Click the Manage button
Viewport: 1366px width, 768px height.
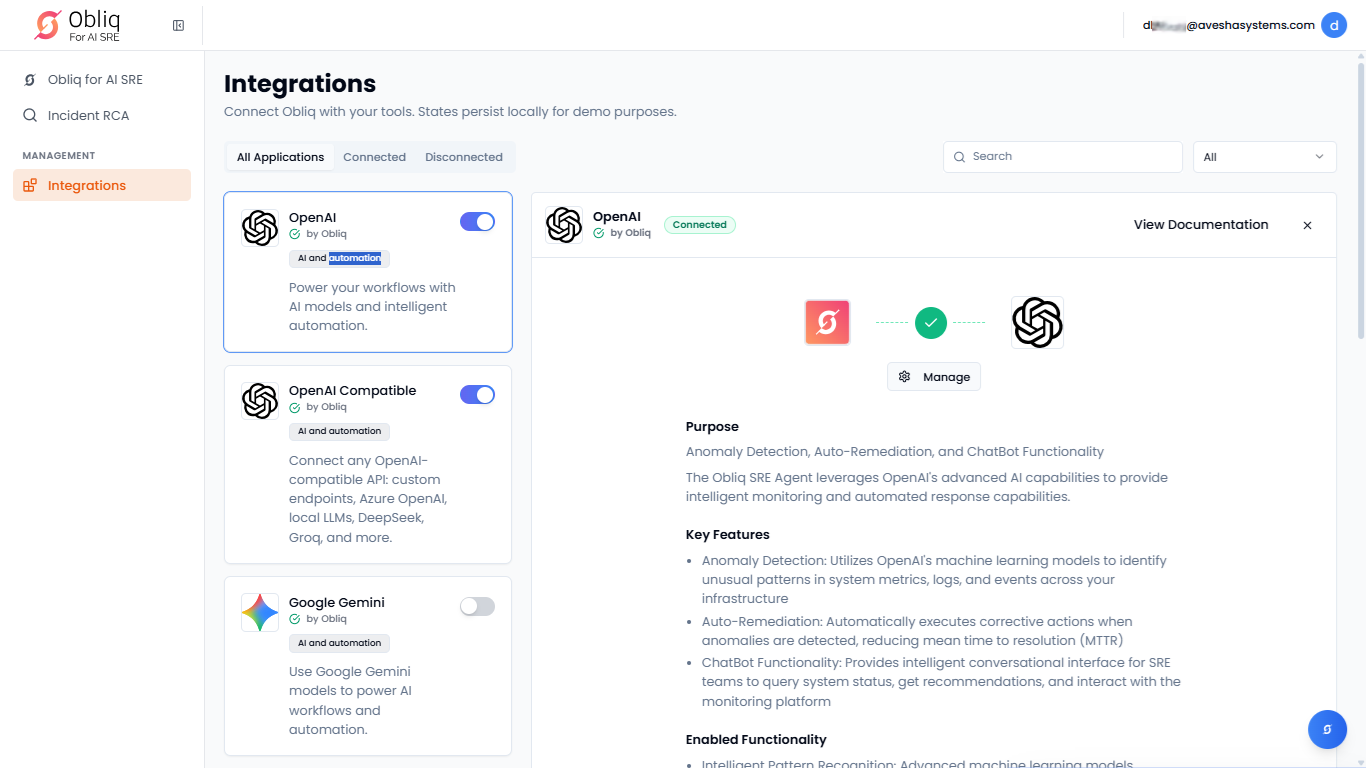[934, 377]
